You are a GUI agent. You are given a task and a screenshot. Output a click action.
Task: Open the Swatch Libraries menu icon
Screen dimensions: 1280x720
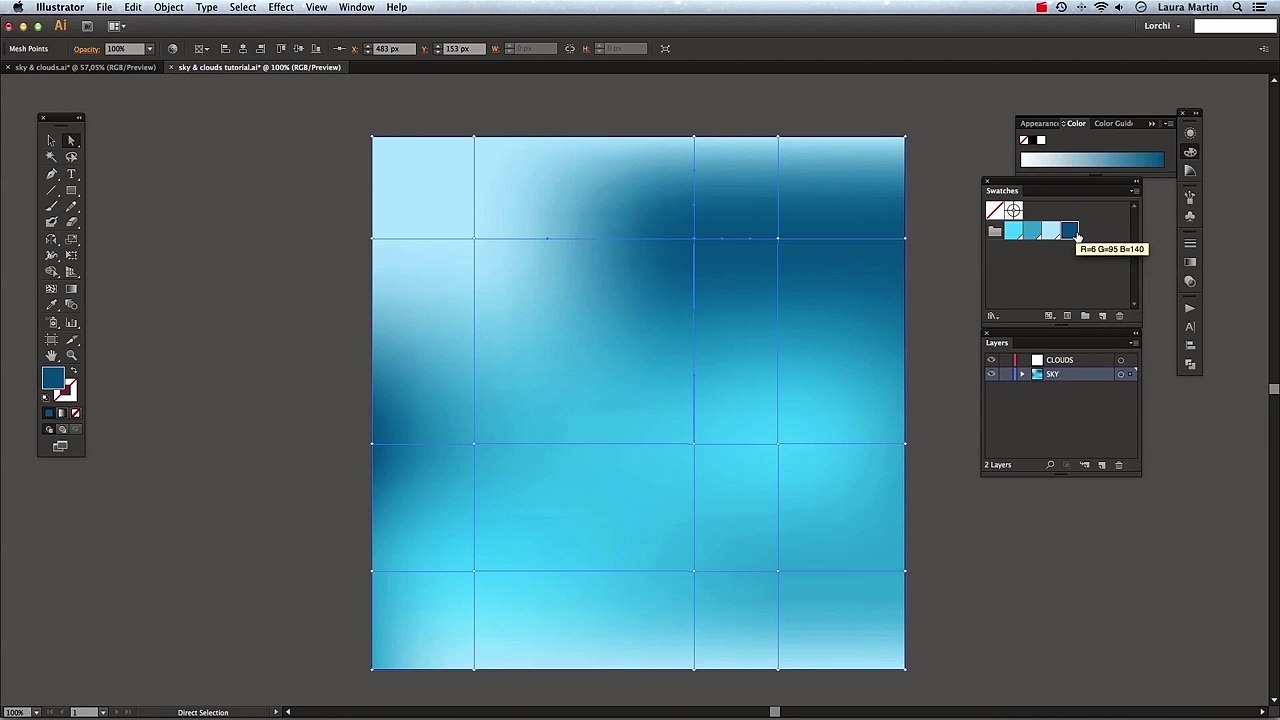992,316
